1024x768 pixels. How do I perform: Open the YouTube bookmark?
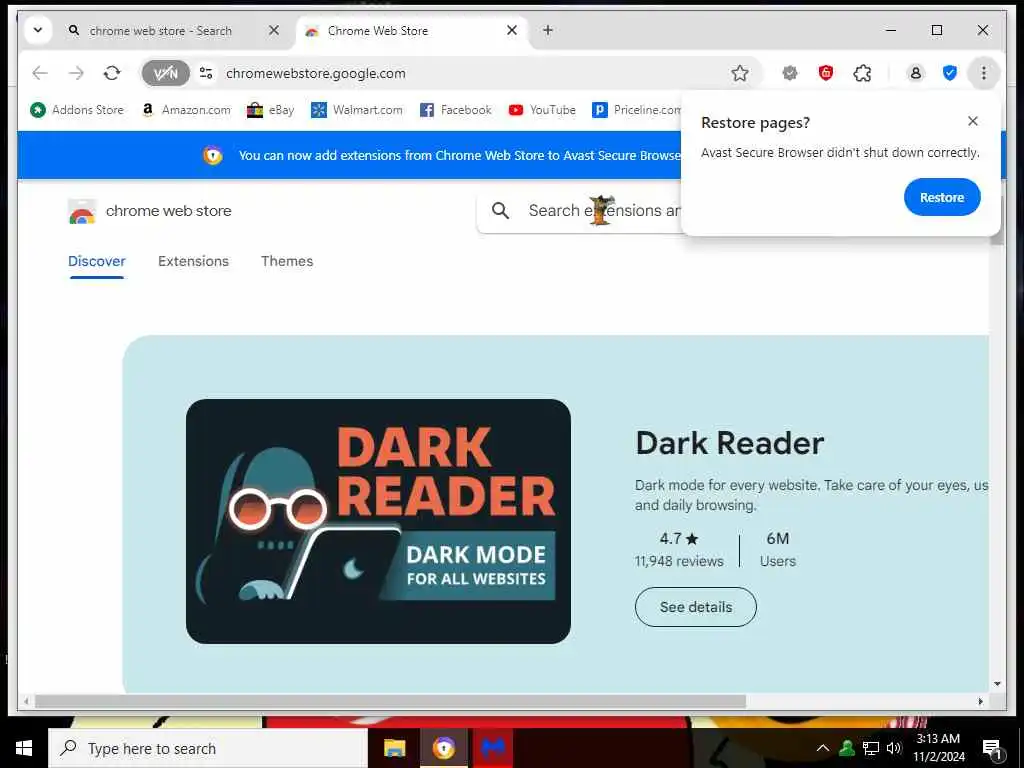click(x=542, y=110)
